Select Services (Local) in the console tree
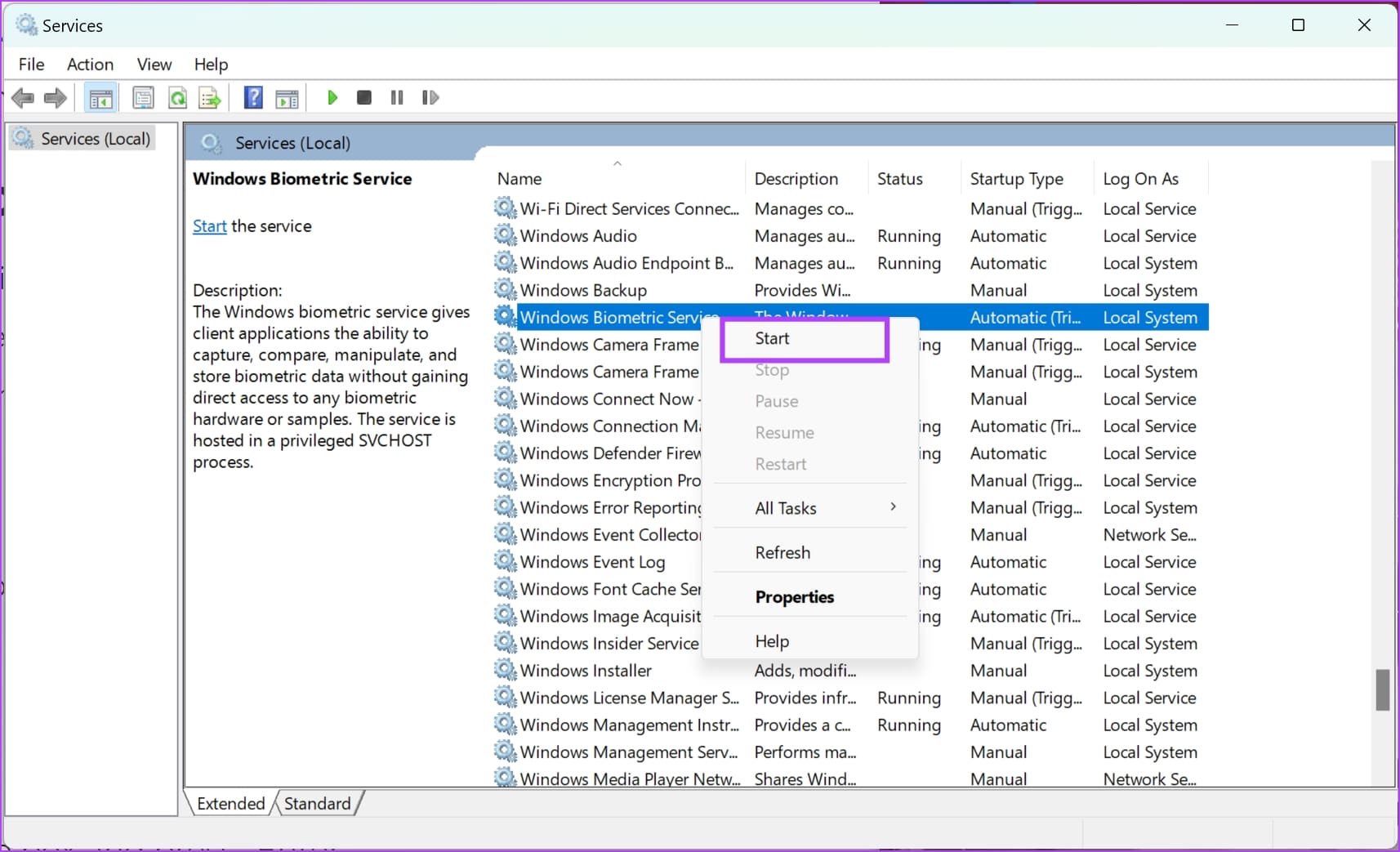Image resolution: width=1400 pixels, height=852 pixels. pyautogui.click(x=82, y=139)
